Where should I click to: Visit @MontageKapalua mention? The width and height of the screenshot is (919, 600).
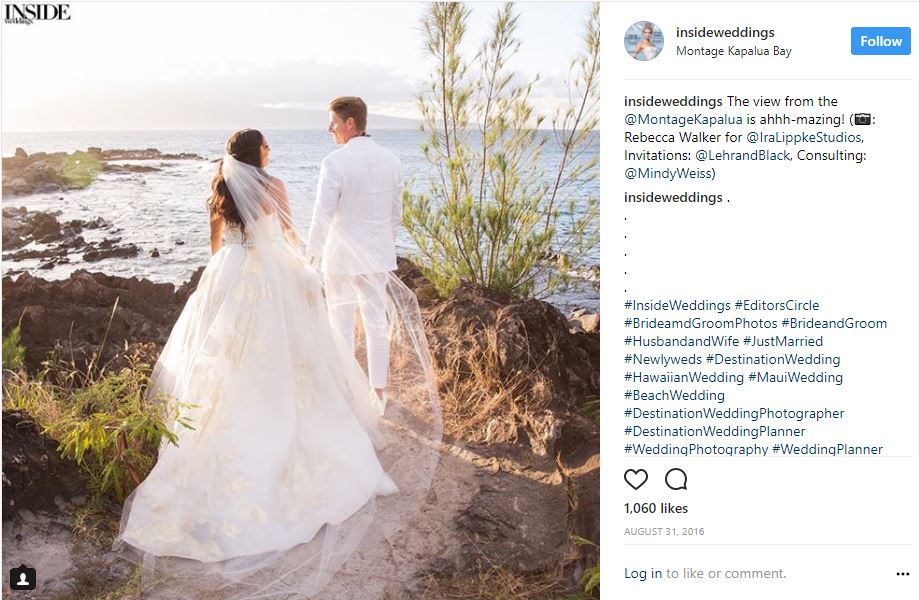[683, 120]
